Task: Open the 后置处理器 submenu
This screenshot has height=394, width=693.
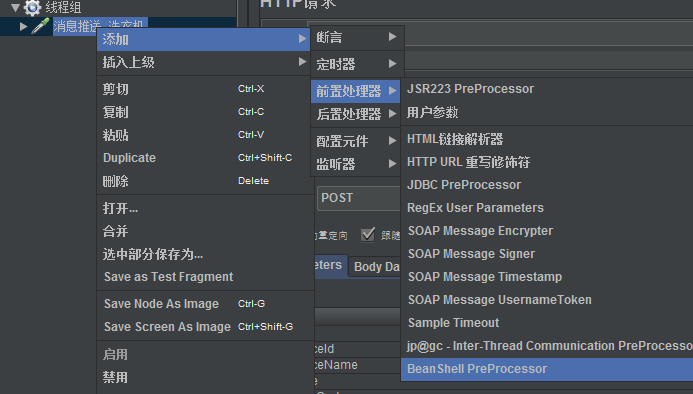Action: coord(355,114)
